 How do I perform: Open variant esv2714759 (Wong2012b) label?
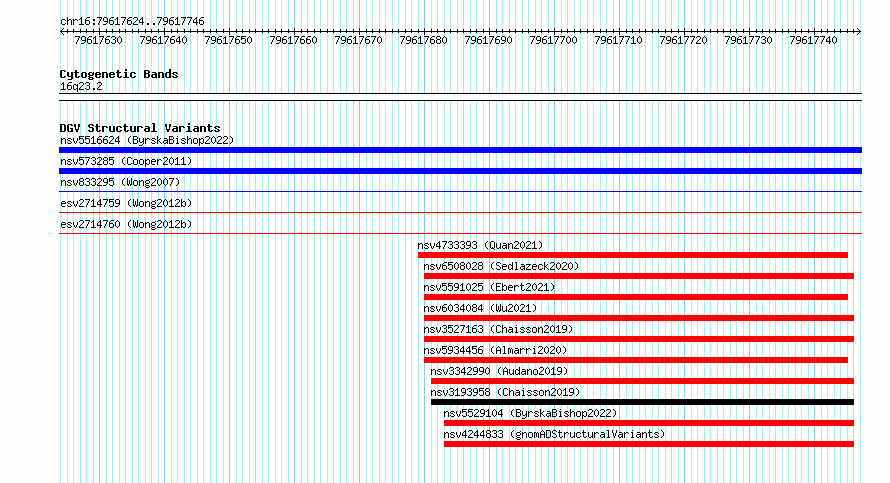pyautogui.click(x=126, y=203)
